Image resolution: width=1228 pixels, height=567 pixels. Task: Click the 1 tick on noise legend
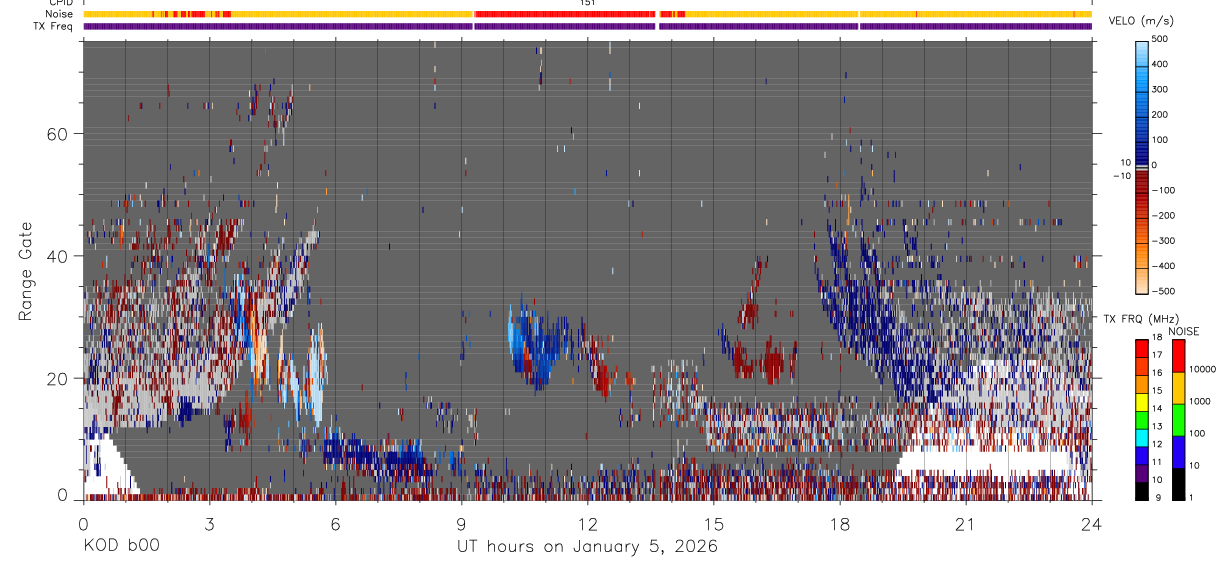(x=1193, y=497)
